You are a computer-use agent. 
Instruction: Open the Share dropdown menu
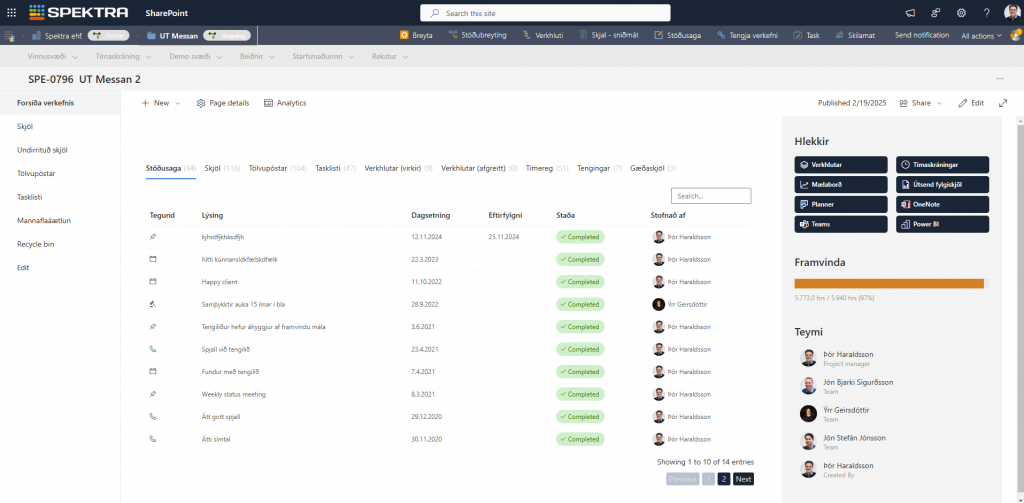click(x=920, y=103)
